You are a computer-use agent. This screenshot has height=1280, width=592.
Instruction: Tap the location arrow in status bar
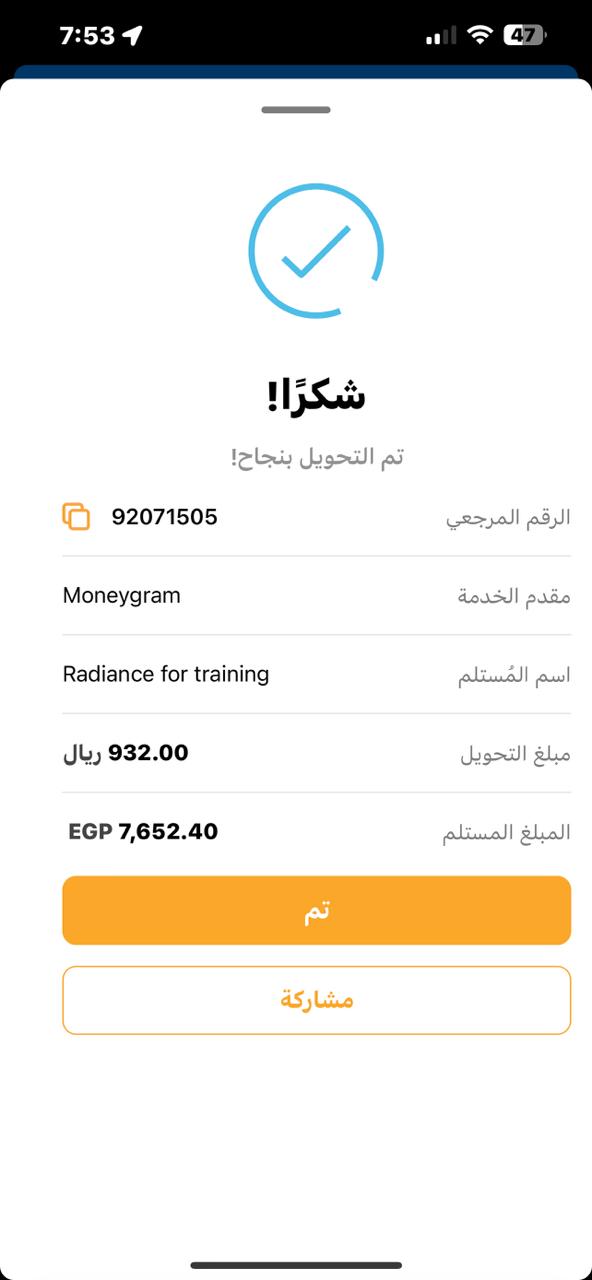point(133,36)
